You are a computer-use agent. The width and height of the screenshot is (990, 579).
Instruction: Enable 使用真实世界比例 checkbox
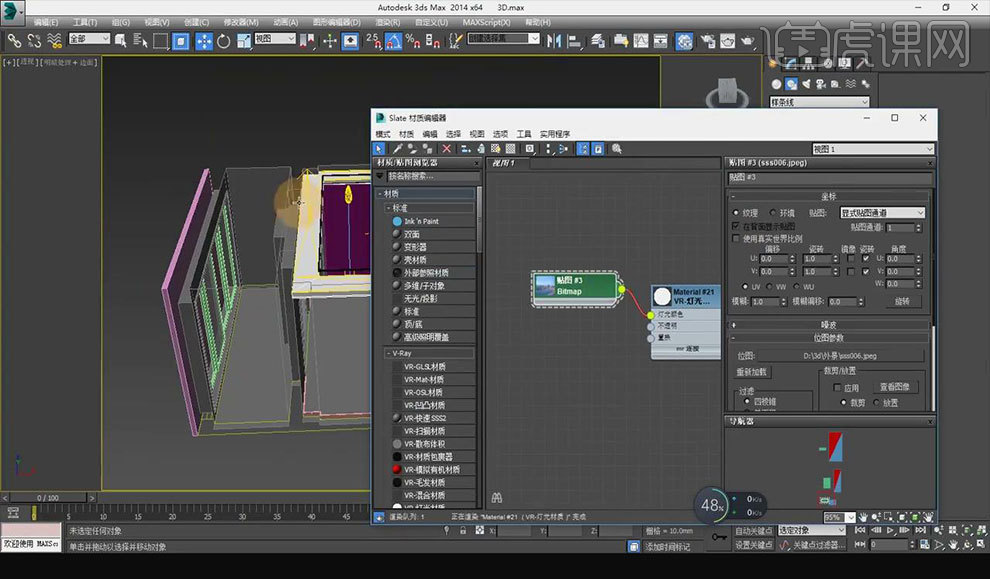pos(736,239)
